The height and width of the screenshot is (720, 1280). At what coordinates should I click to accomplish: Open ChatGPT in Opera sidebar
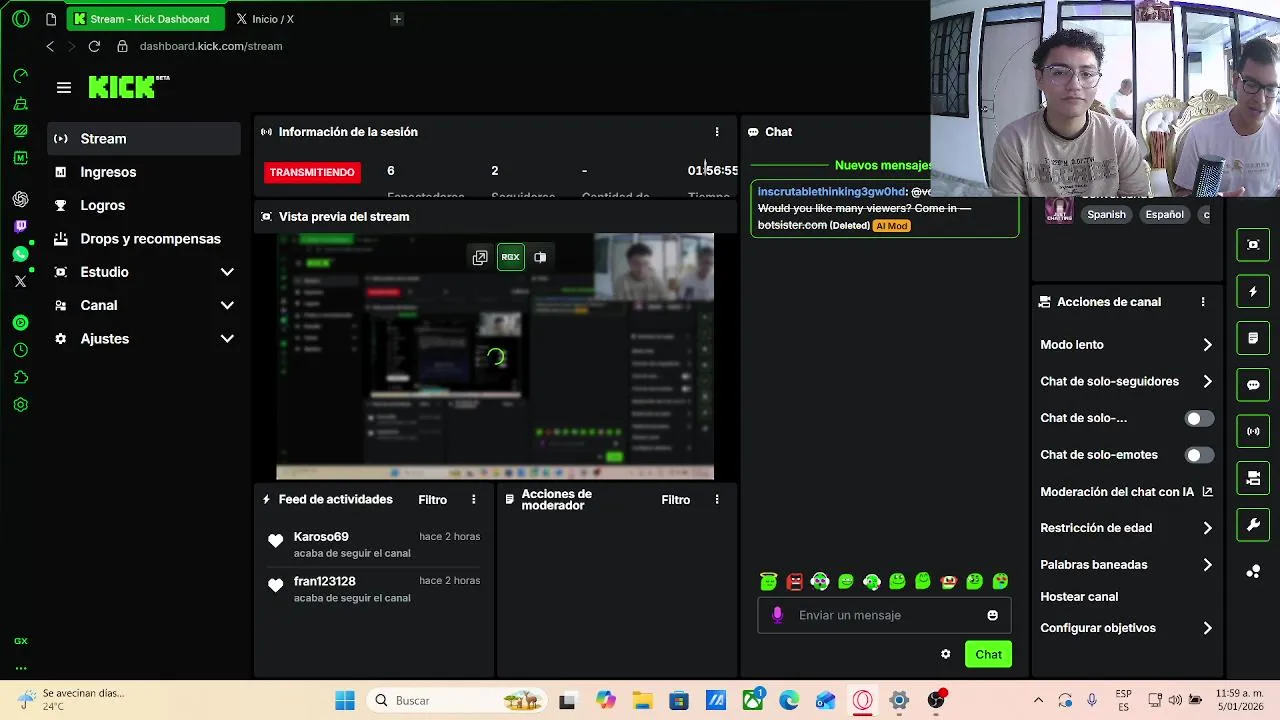(21, 199)
